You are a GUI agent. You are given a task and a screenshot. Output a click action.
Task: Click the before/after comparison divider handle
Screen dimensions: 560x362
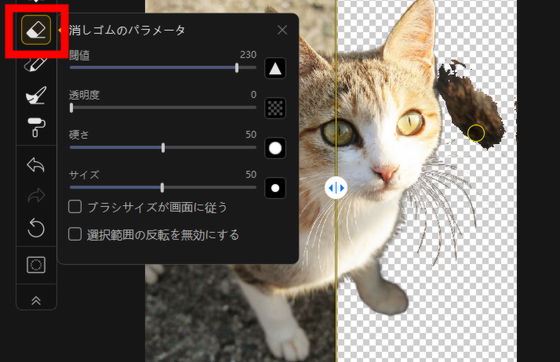click(336, 188)
